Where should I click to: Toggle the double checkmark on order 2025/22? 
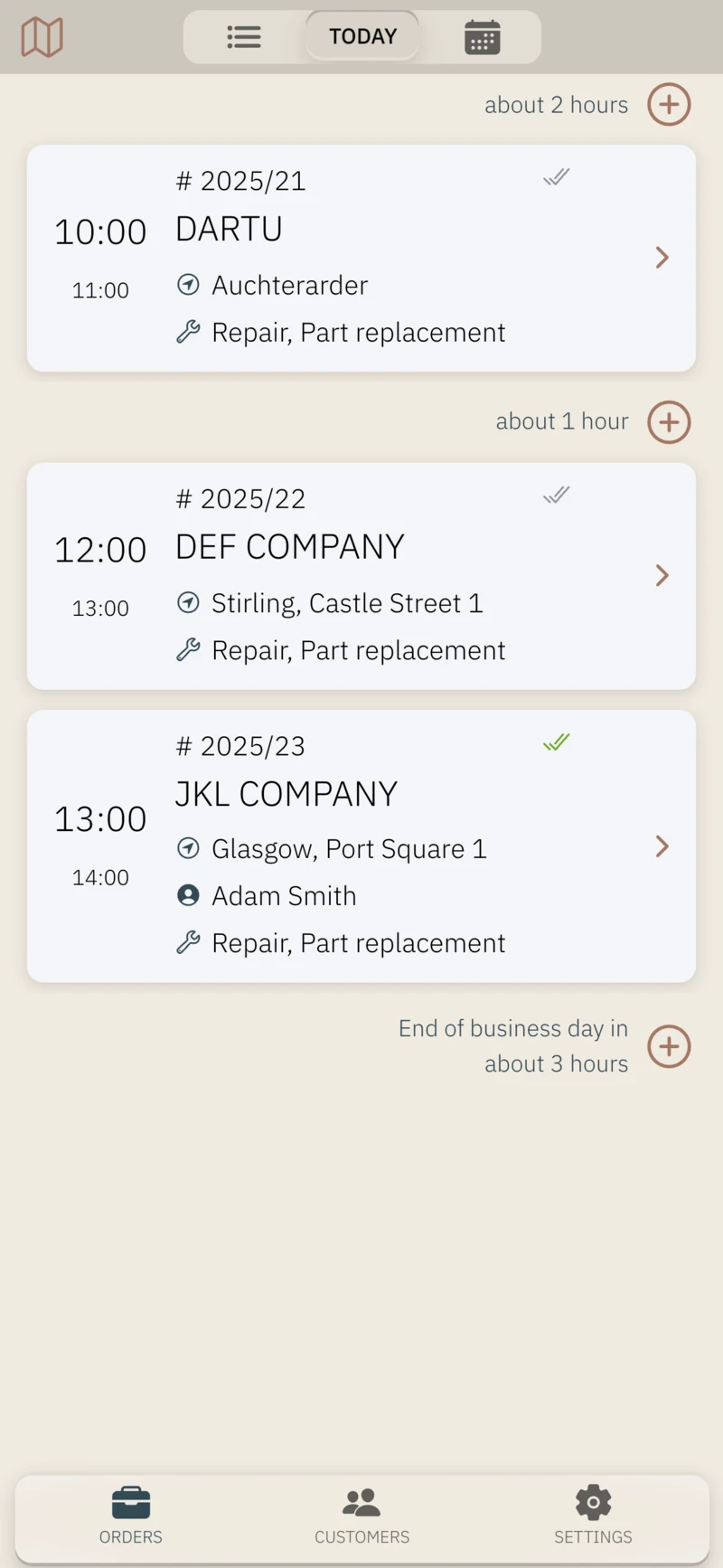click(x=557, y=495)
